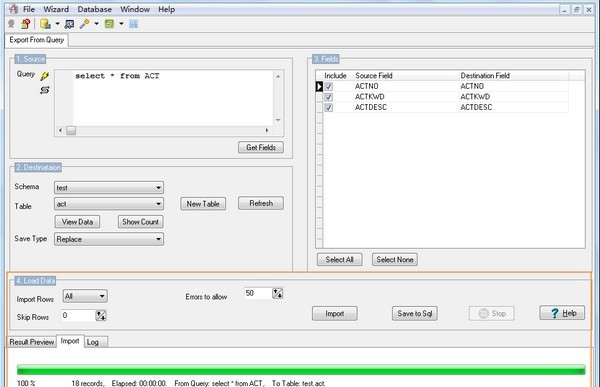
Task: Click the wand tool icon in toolbar
Action: coord(84,24)
